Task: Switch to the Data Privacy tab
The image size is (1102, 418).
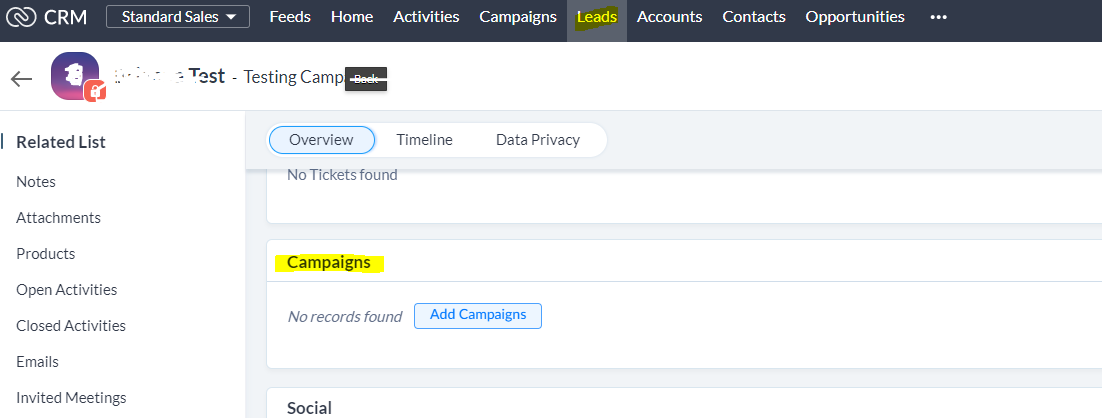Action: pyautogui.click(x=538, y=140)
